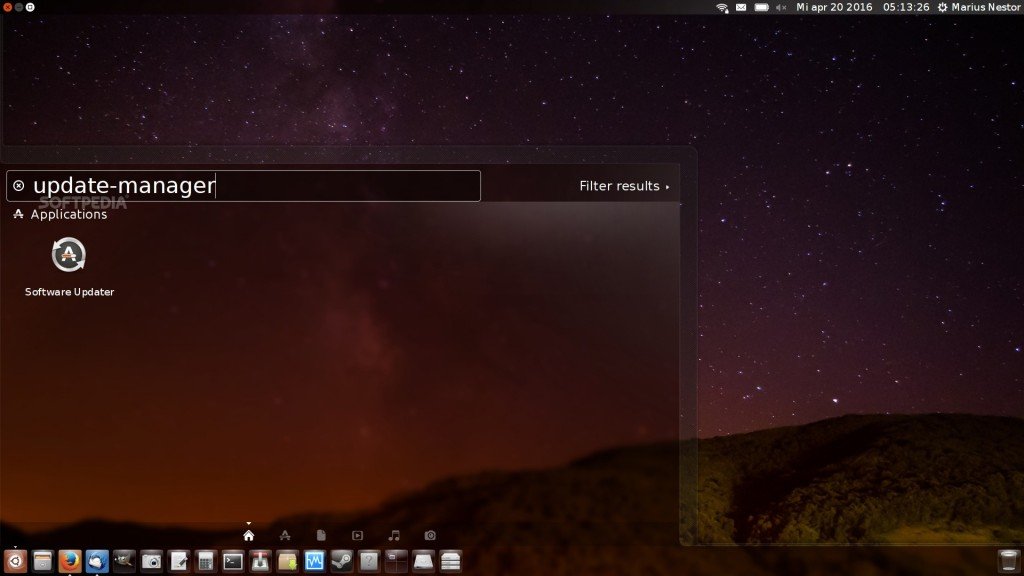Collapse the Applications results category
The width and height of the screenshot is (1024, 576).
60,215
